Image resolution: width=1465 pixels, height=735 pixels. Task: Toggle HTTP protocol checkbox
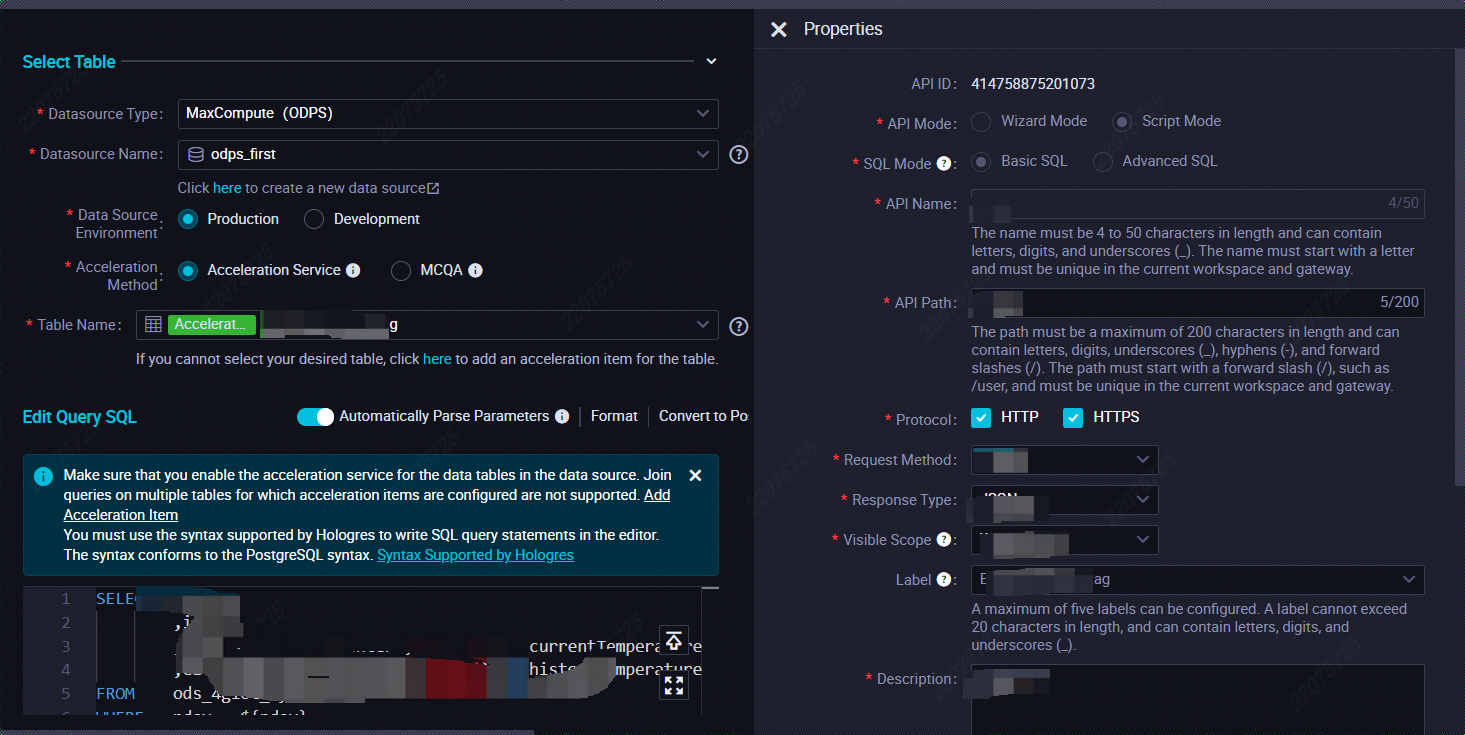982,417
